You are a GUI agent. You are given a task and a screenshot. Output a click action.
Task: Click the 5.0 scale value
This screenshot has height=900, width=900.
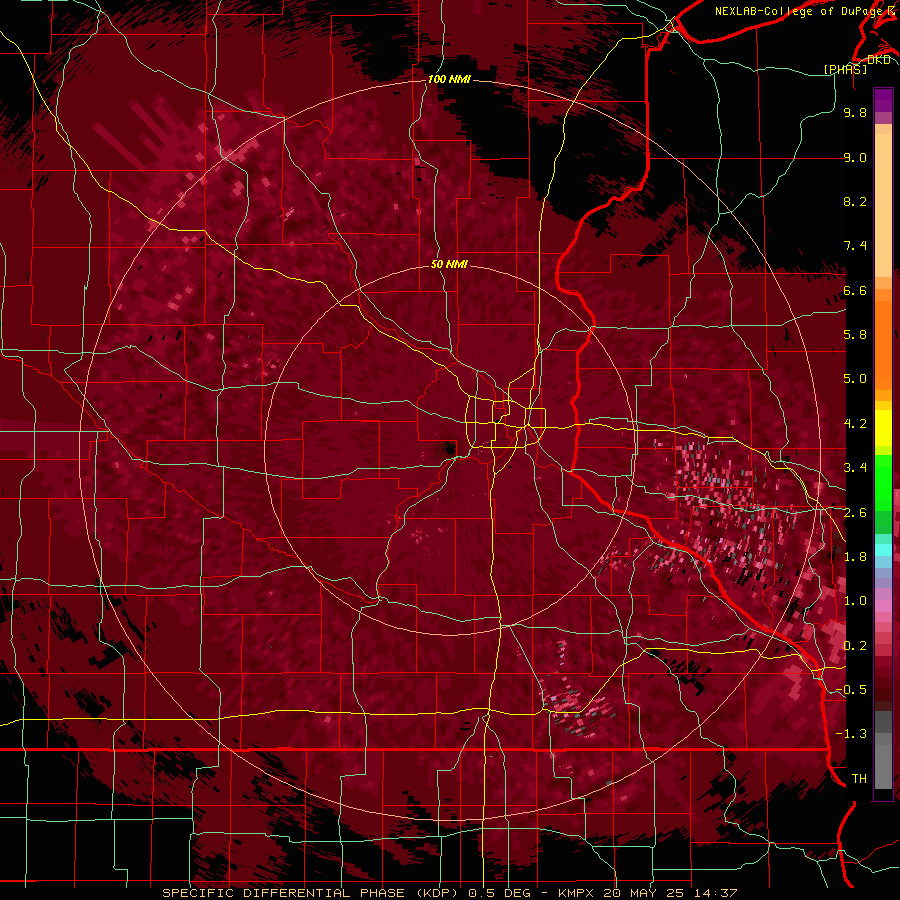tap(855, 379)
